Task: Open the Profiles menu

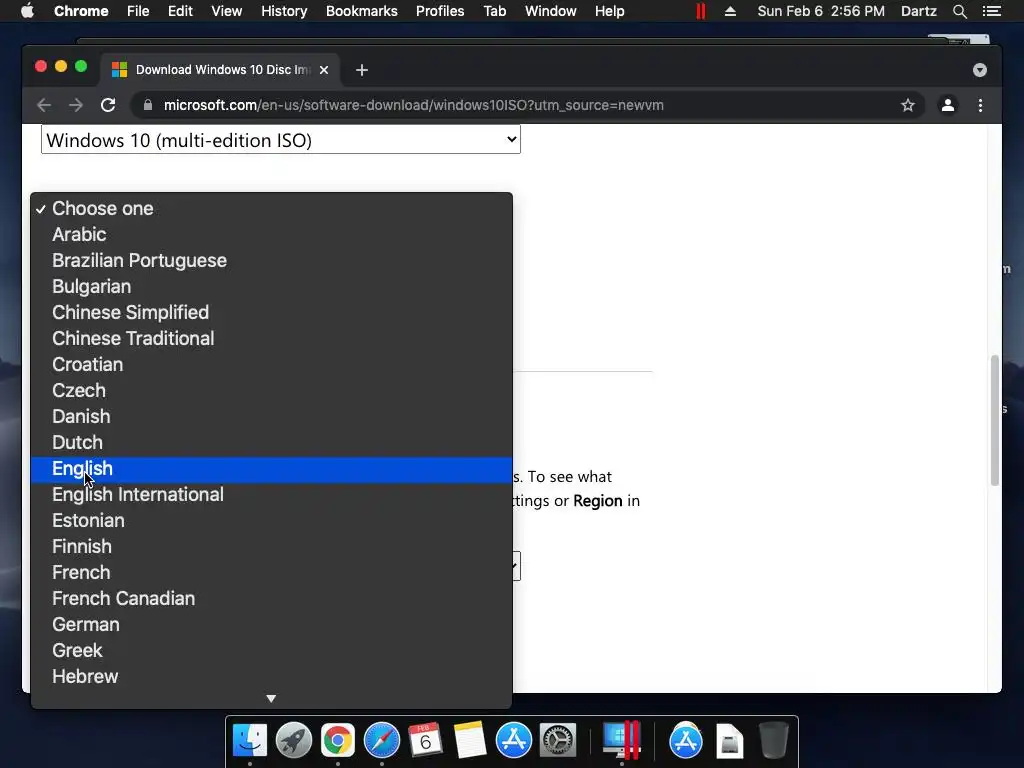Action: (x=440, y=11)
